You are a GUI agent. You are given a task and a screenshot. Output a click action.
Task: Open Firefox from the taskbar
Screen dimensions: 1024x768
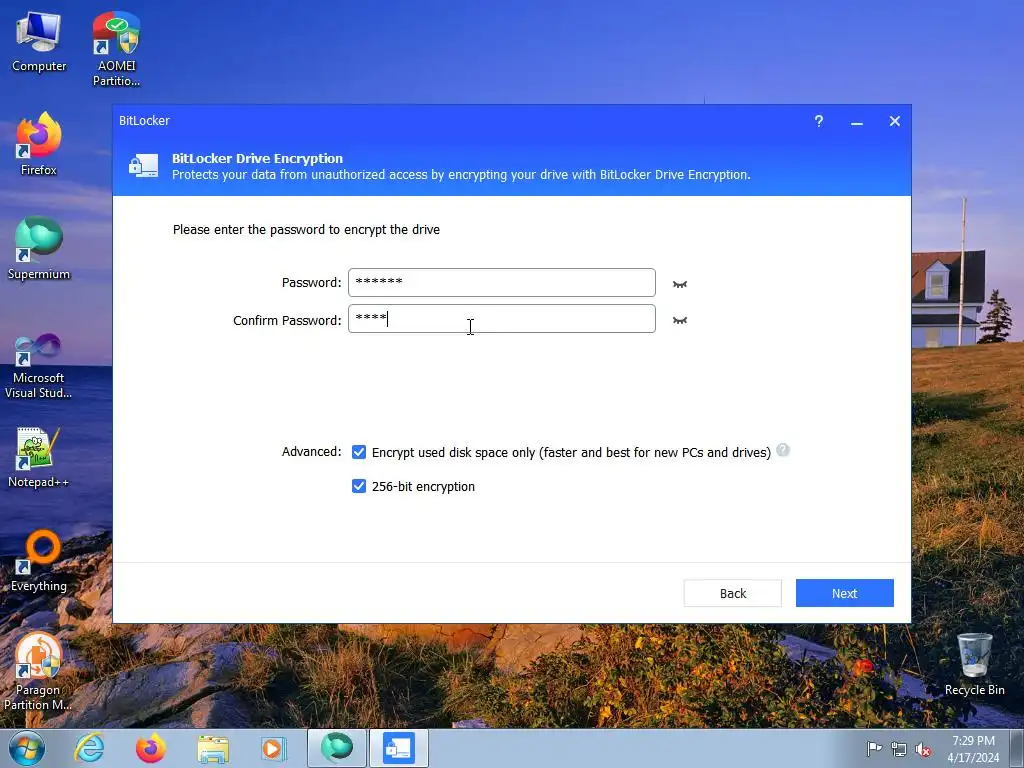(x=150, y=748)
